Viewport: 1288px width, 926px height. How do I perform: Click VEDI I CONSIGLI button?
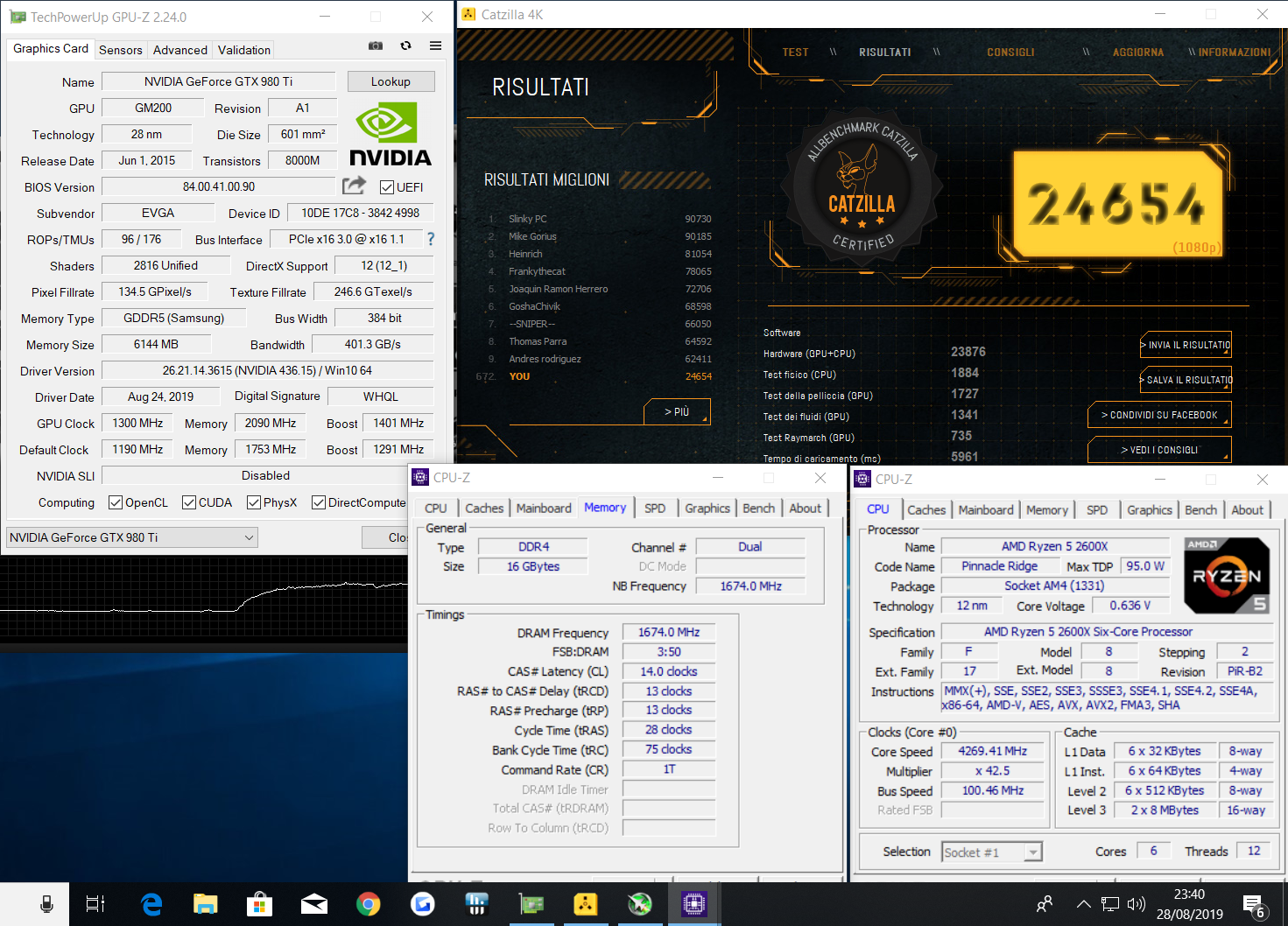click(1159, 450)
